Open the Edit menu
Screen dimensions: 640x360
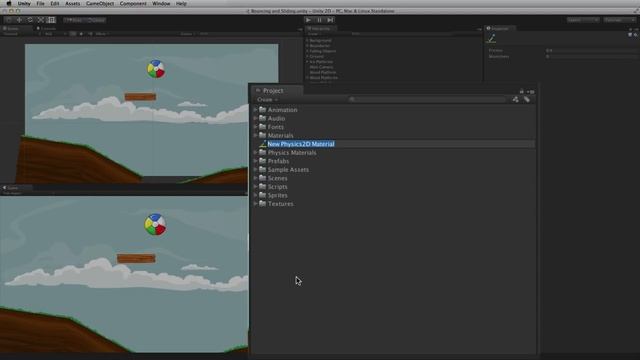pyautogui.click(x=55, y=3)
